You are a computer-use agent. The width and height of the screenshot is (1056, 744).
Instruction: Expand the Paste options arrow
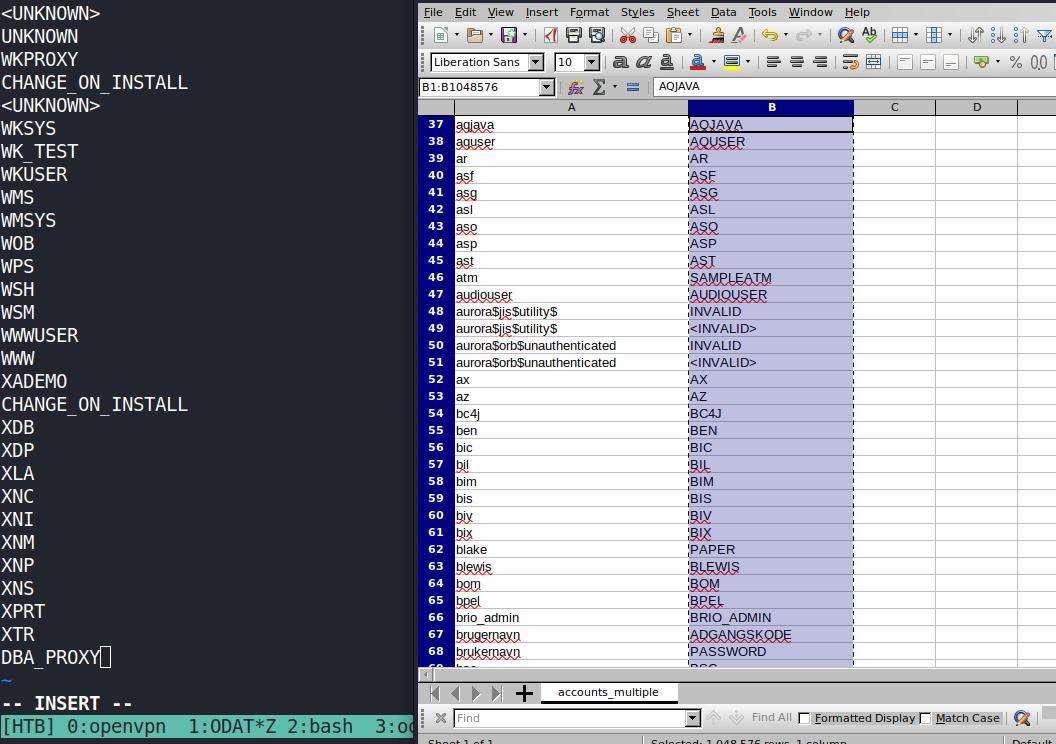[690, 35]
